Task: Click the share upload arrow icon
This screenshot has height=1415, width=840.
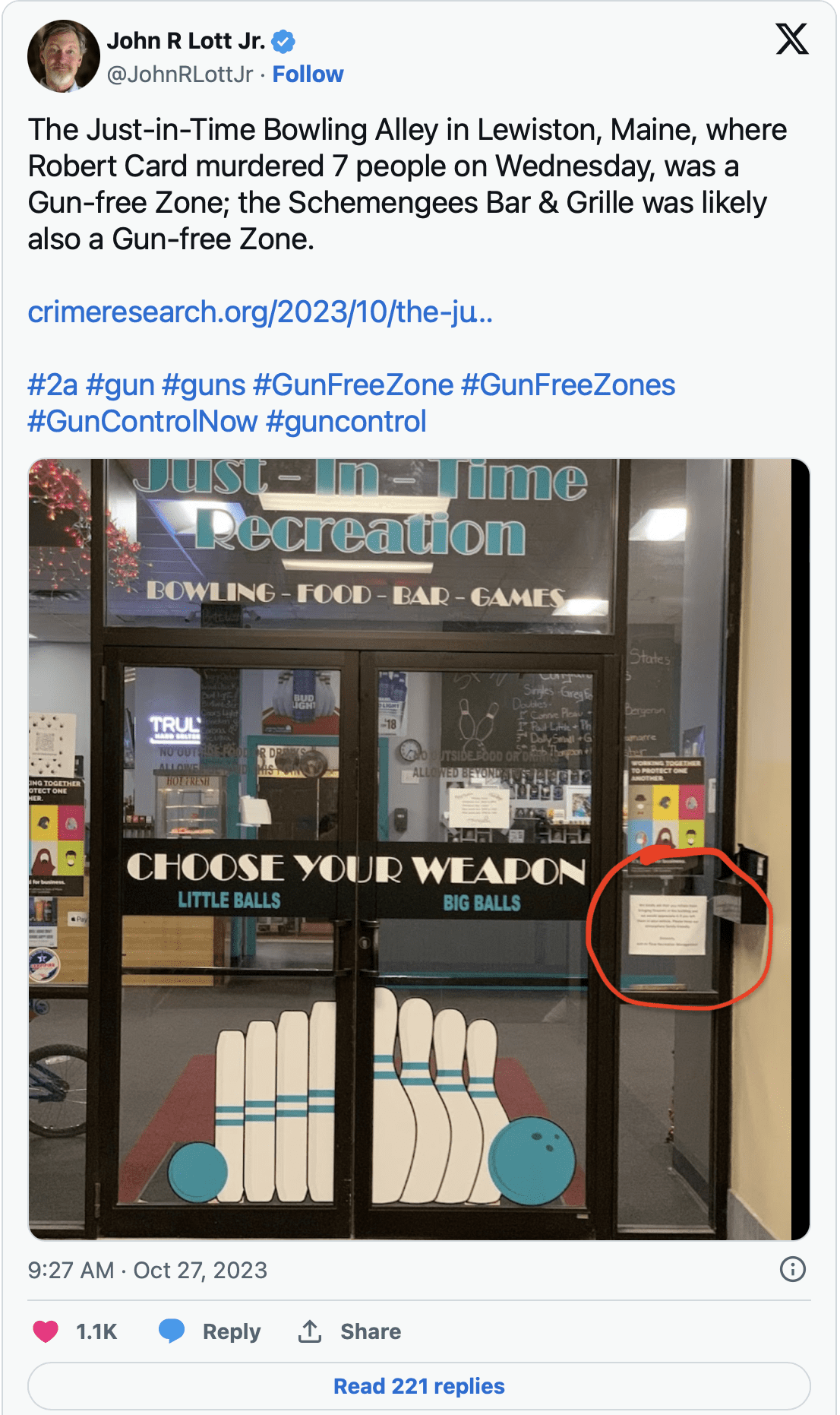Action: click(310, 1331)
